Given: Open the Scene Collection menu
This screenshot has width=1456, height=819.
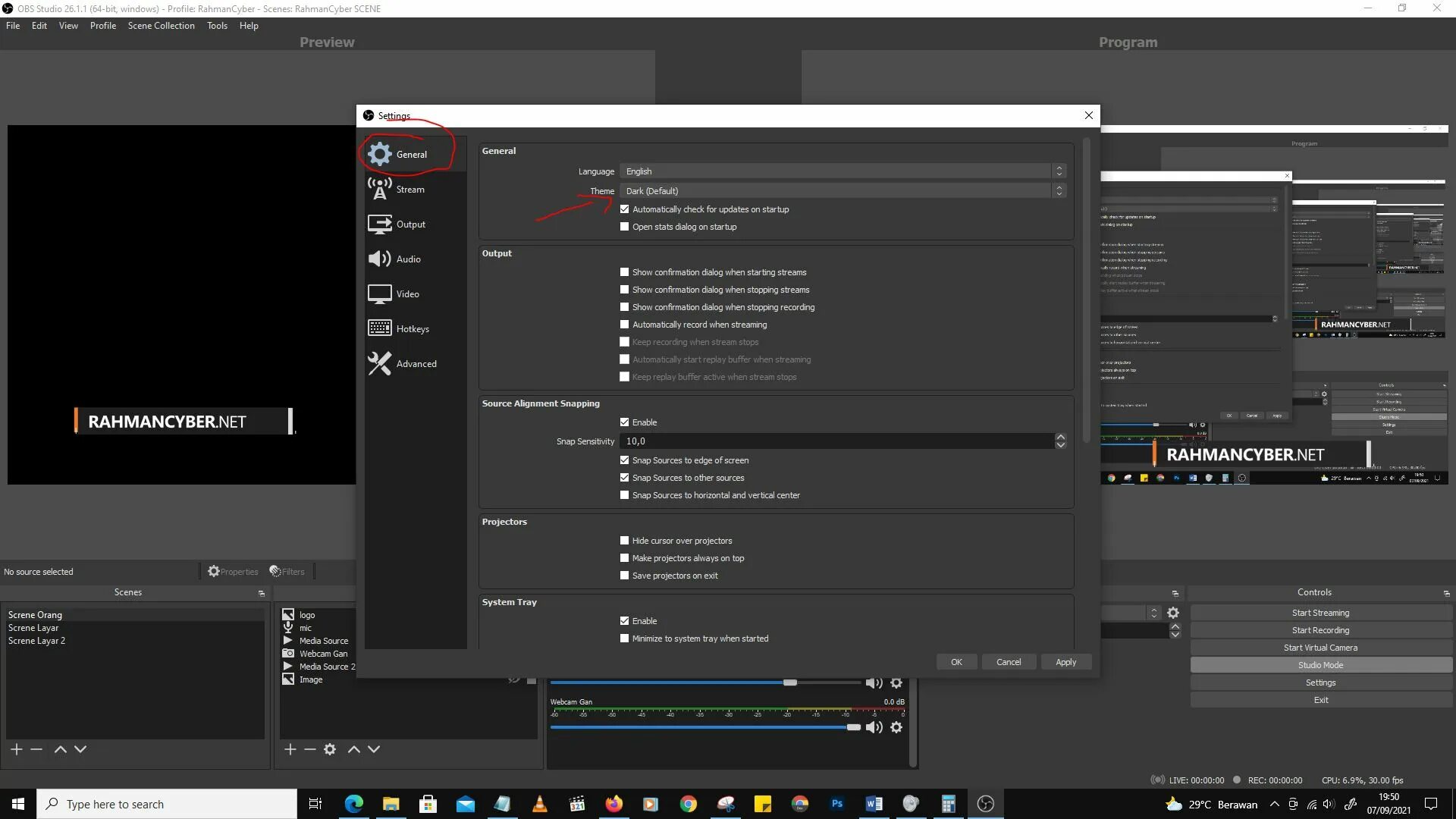Looking at the screenshot, I should pyautogui.click(x=161, y=26).
